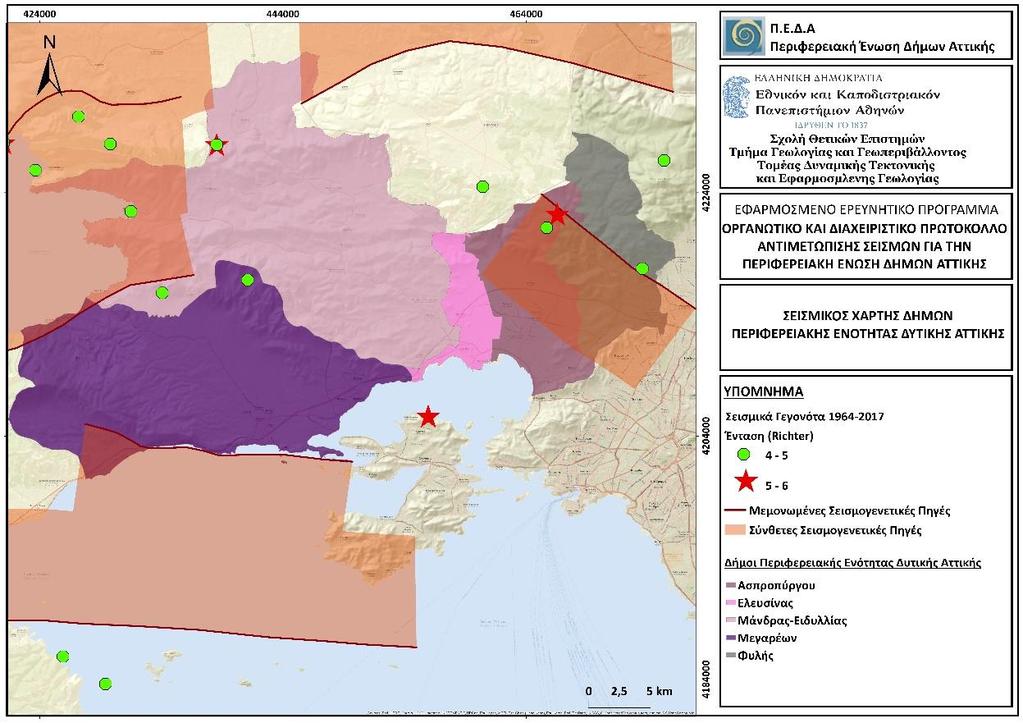Click the legend red star for 5 - 6
Image resolution: width=1023 pixels, height=723 pixels.
point(746,482)
